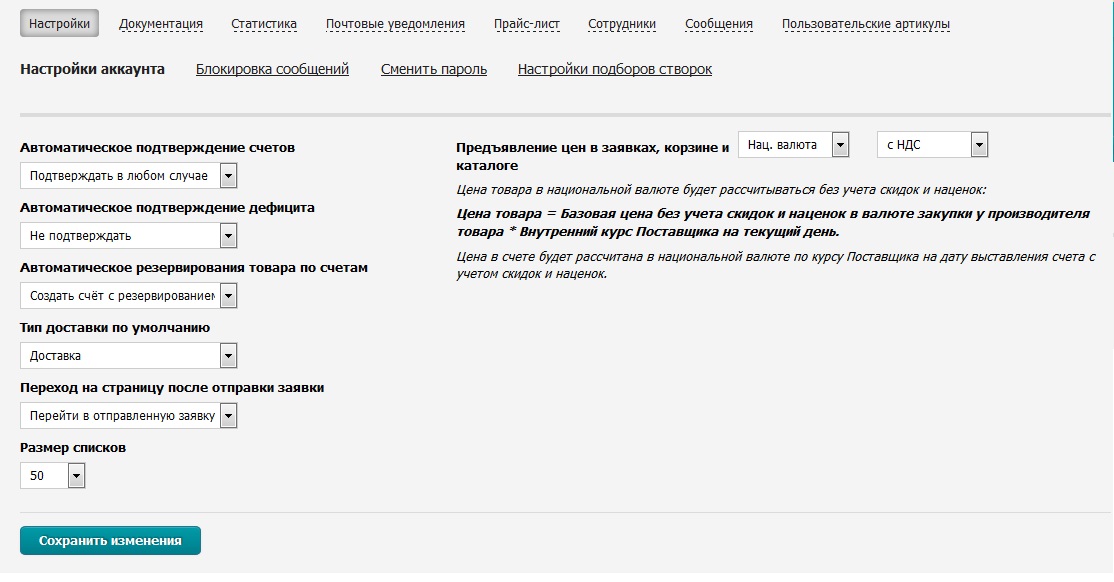1114x582 pixels.
Task: Switch to the Сотрудники tab
Action: tap(622, 24)
